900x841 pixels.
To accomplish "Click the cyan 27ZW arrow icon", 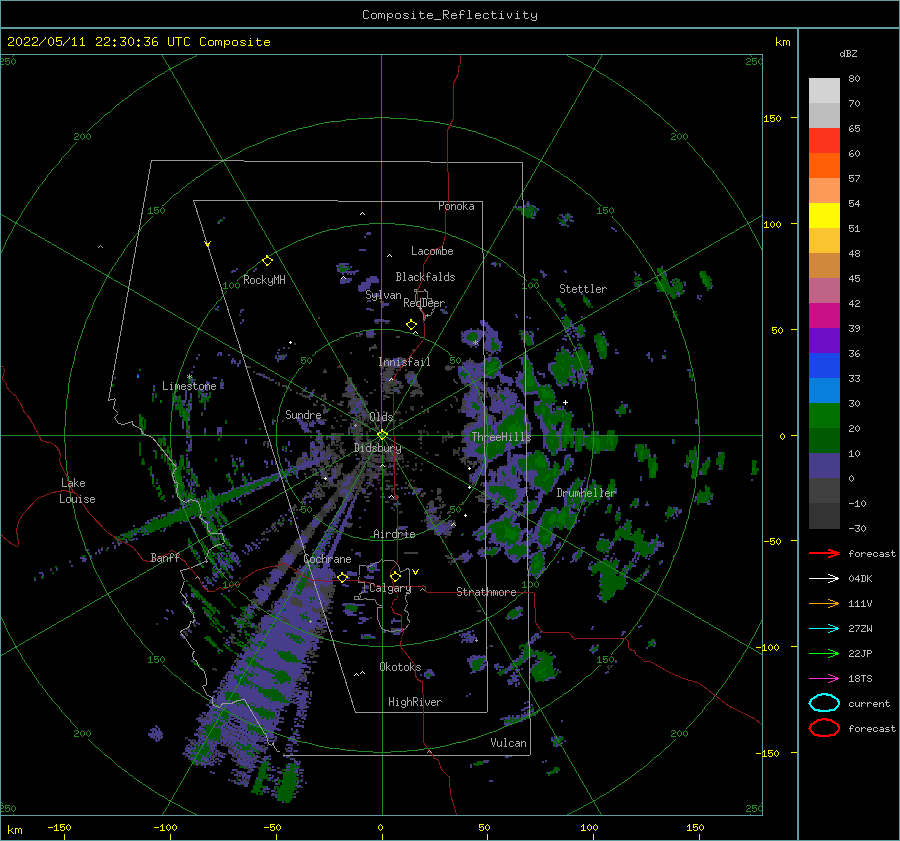I will tap(824, 629).
